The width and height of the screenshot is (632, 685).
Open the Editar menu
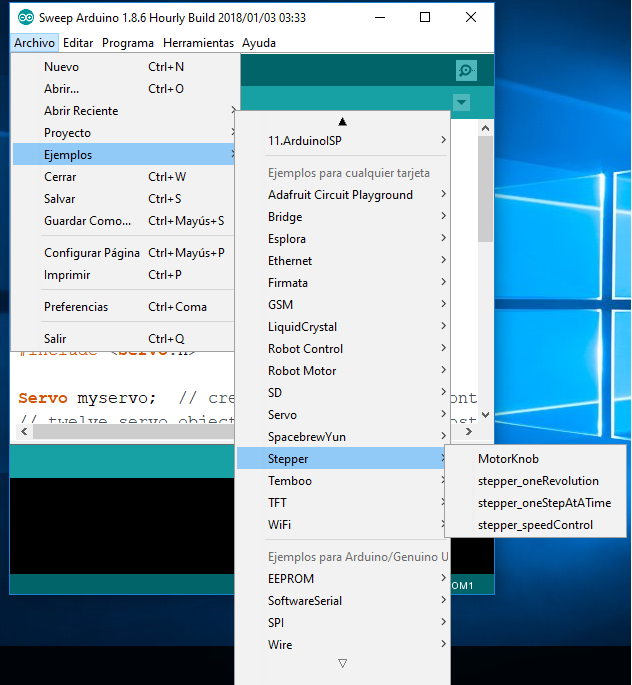click(78, 43)
